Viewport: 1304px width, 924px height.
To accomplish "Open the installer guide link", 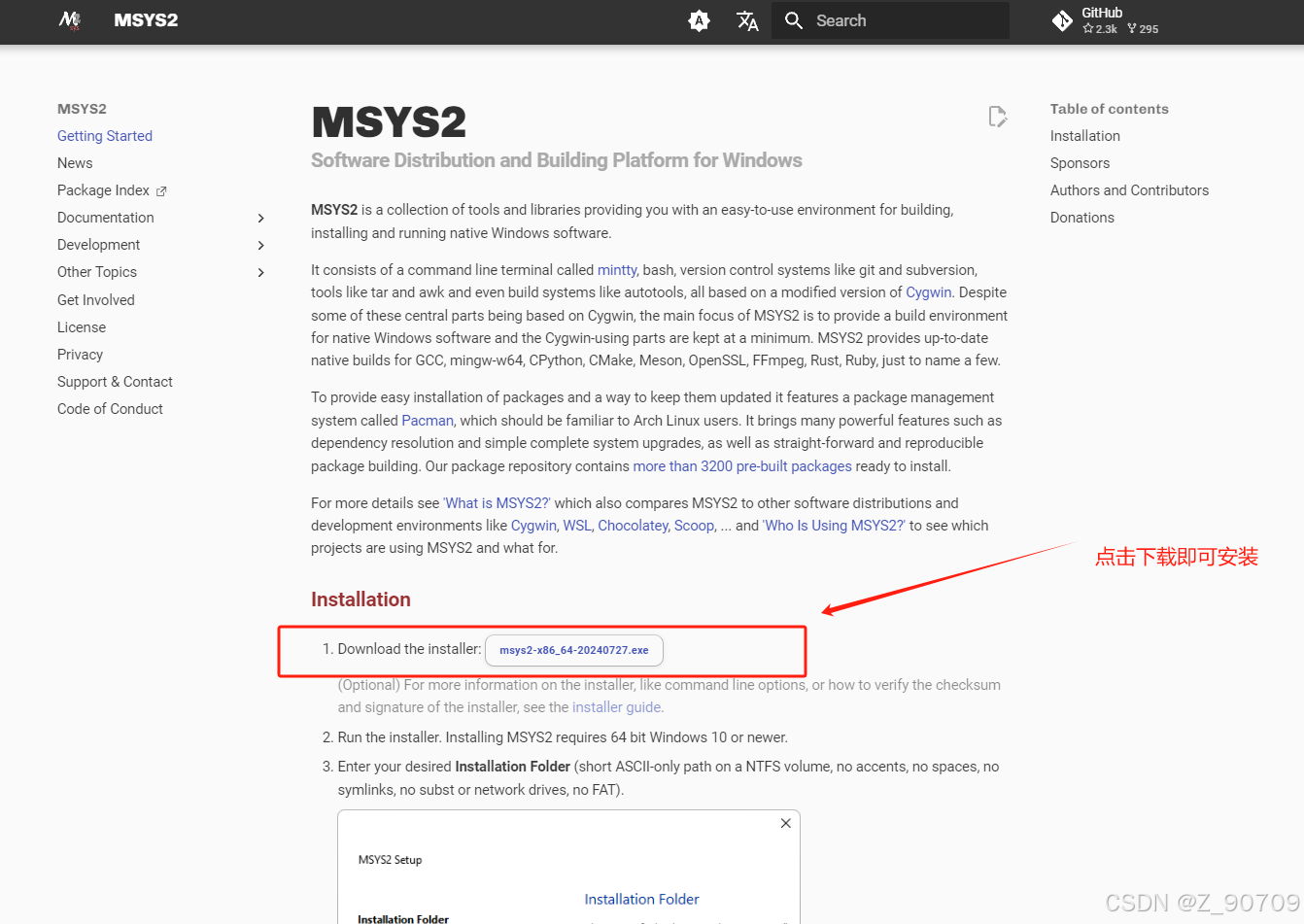I will (x=616, y=707).
